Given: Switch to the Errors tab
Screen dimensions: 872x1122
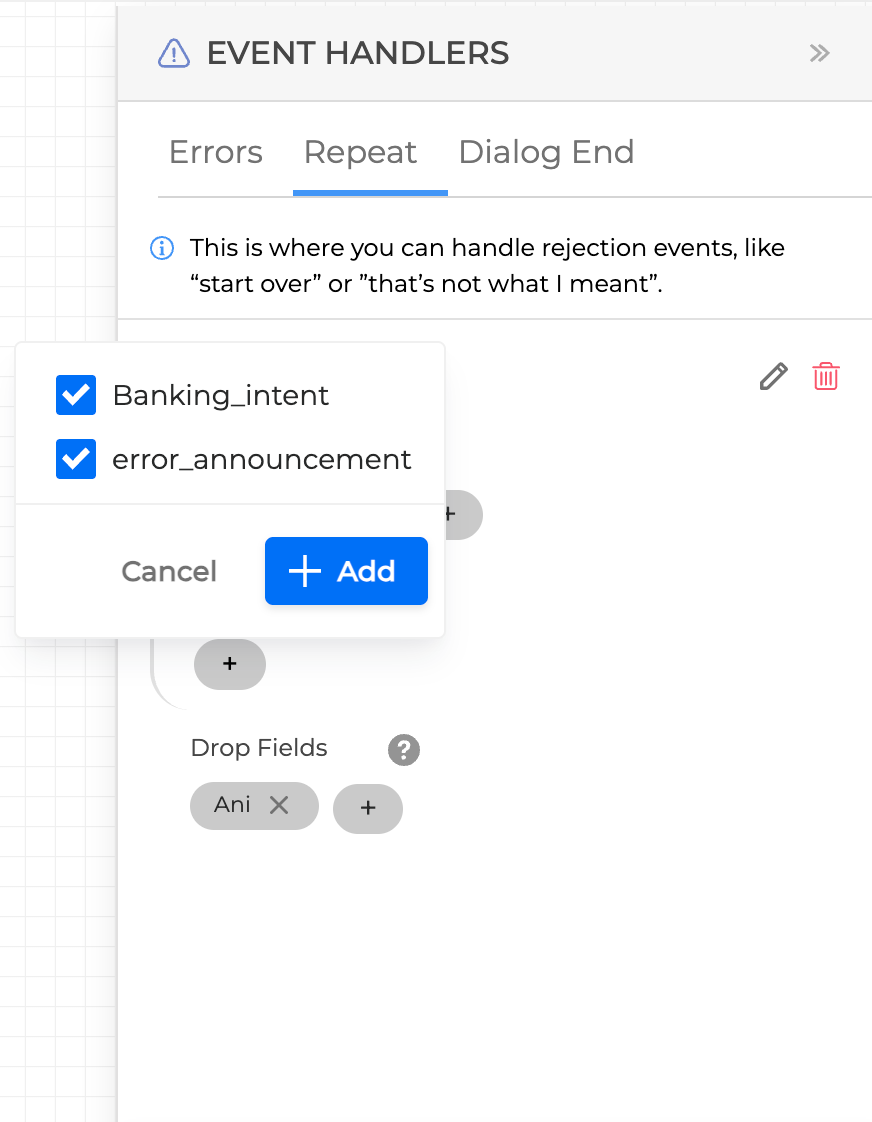Looking at the screenshot, I should pos(215,152).
